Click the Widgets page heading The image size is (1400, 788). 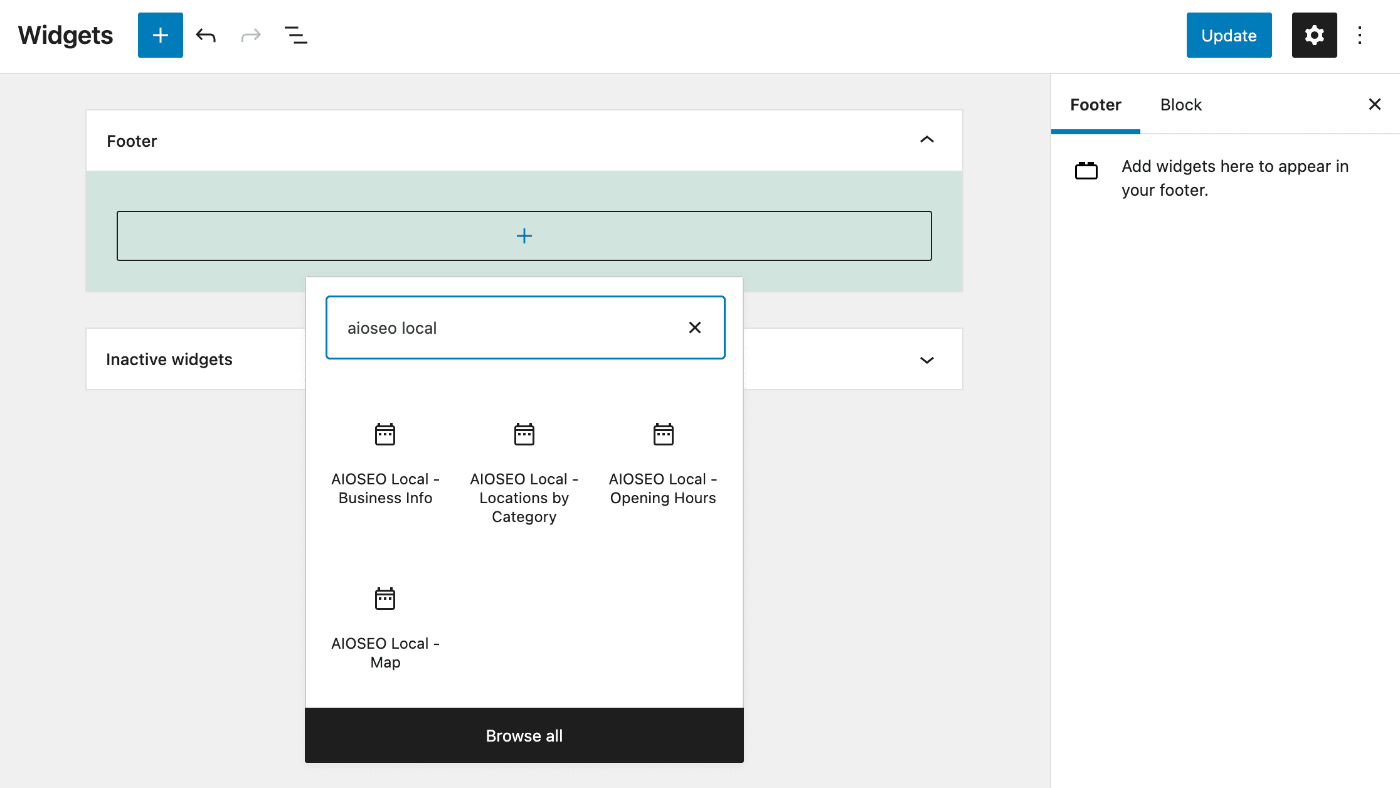66,35
